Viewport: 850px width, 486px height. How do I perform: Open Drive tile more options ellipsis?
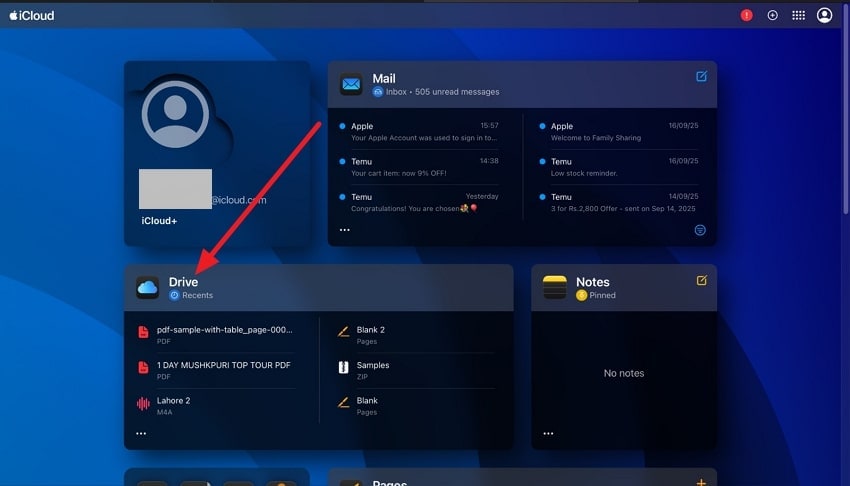tap(141, 433)
